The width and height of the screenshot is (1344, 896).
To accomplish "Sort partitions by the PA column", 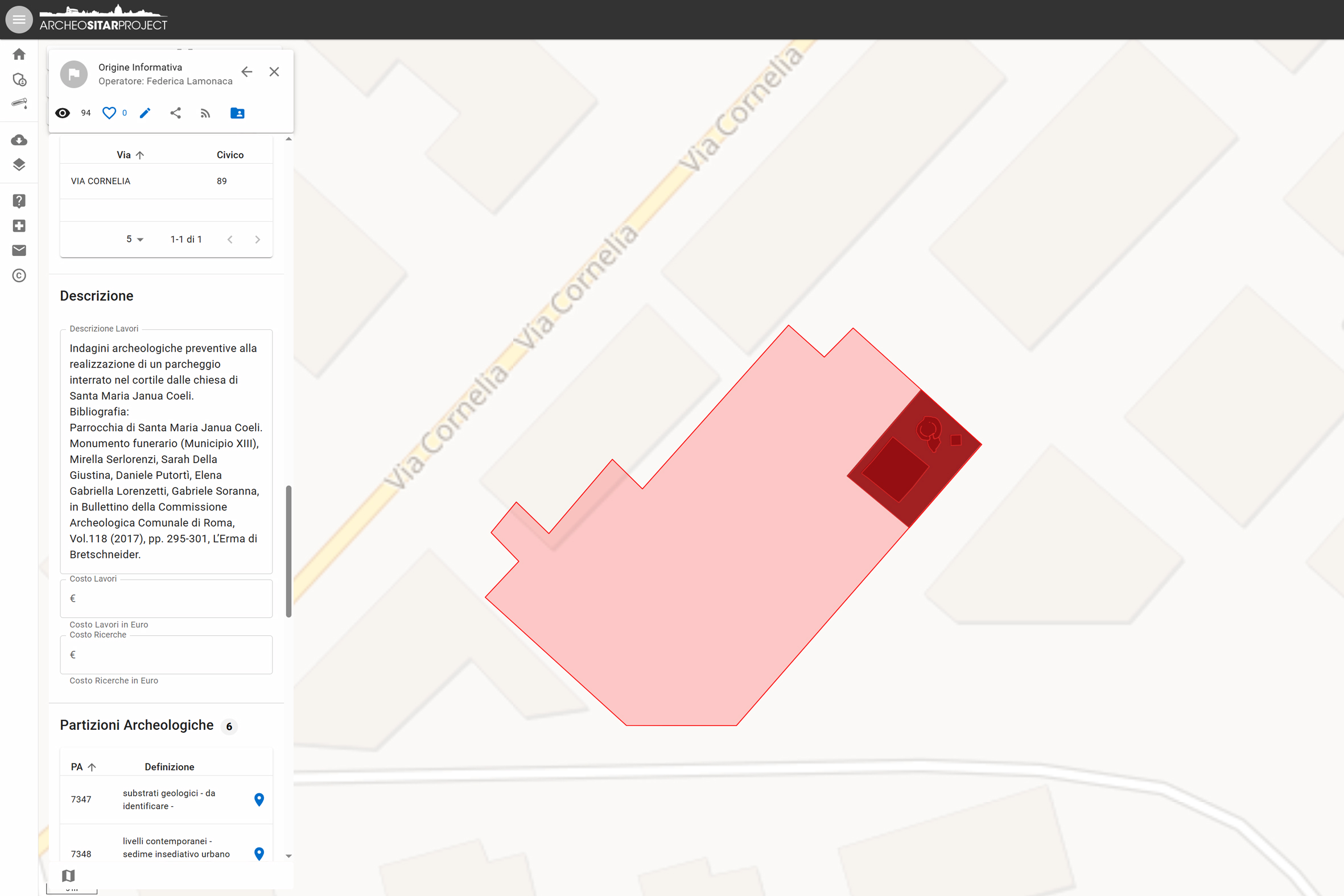I will coord(77,767).
